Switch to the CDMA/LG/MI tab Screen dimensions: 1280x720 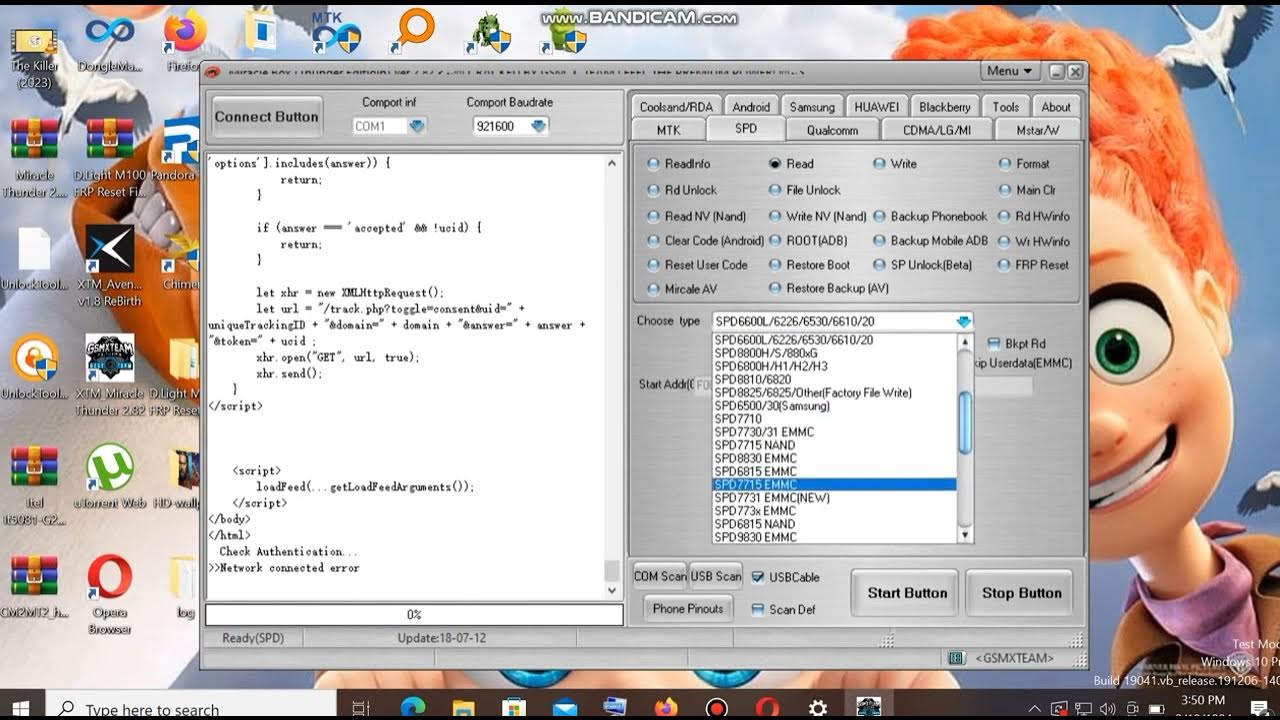937,130
